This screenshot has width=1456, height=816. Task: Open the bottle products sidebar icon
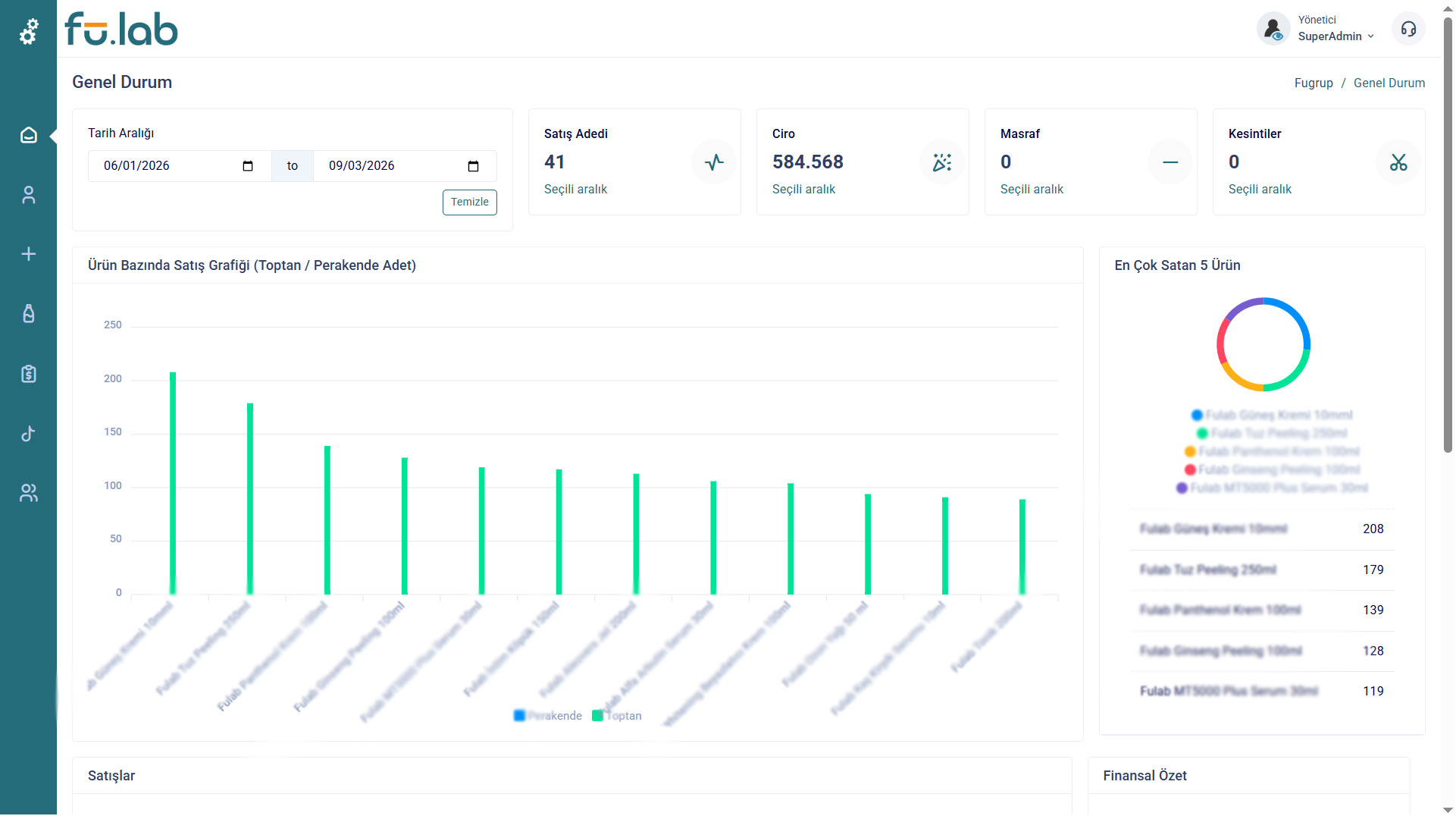coord(29,313)
